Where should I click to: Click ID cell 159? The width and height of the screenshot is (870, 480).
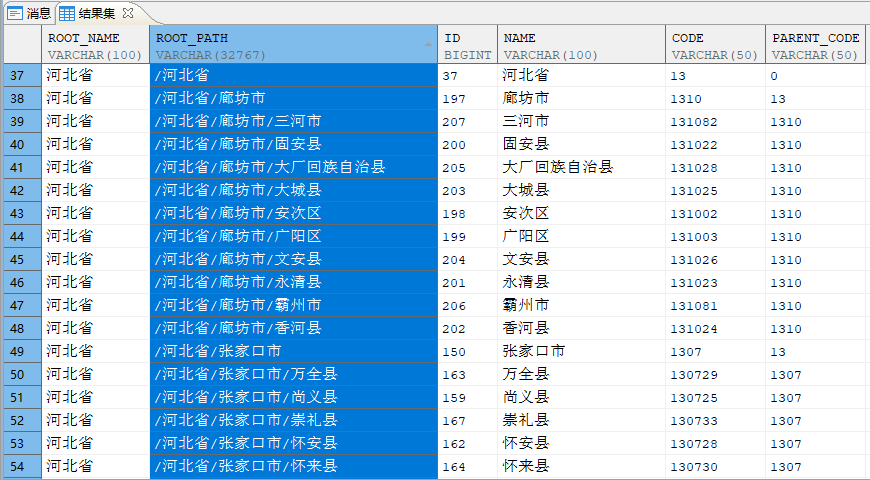pos(468,398)
